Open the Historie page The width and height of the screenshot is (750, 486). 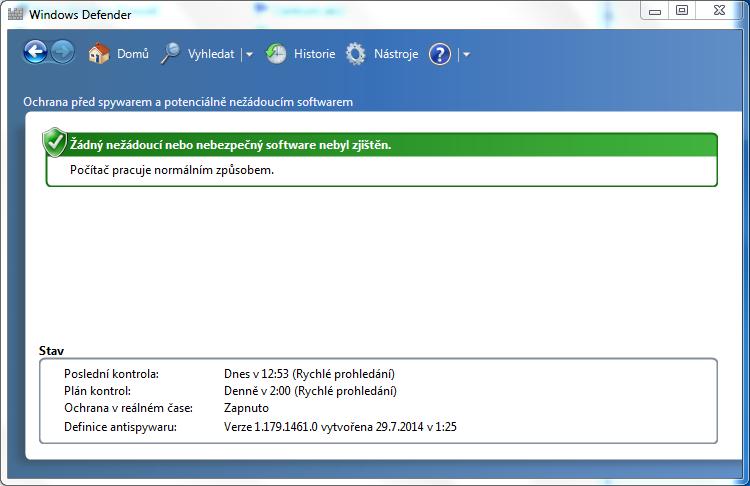point(314,54)
